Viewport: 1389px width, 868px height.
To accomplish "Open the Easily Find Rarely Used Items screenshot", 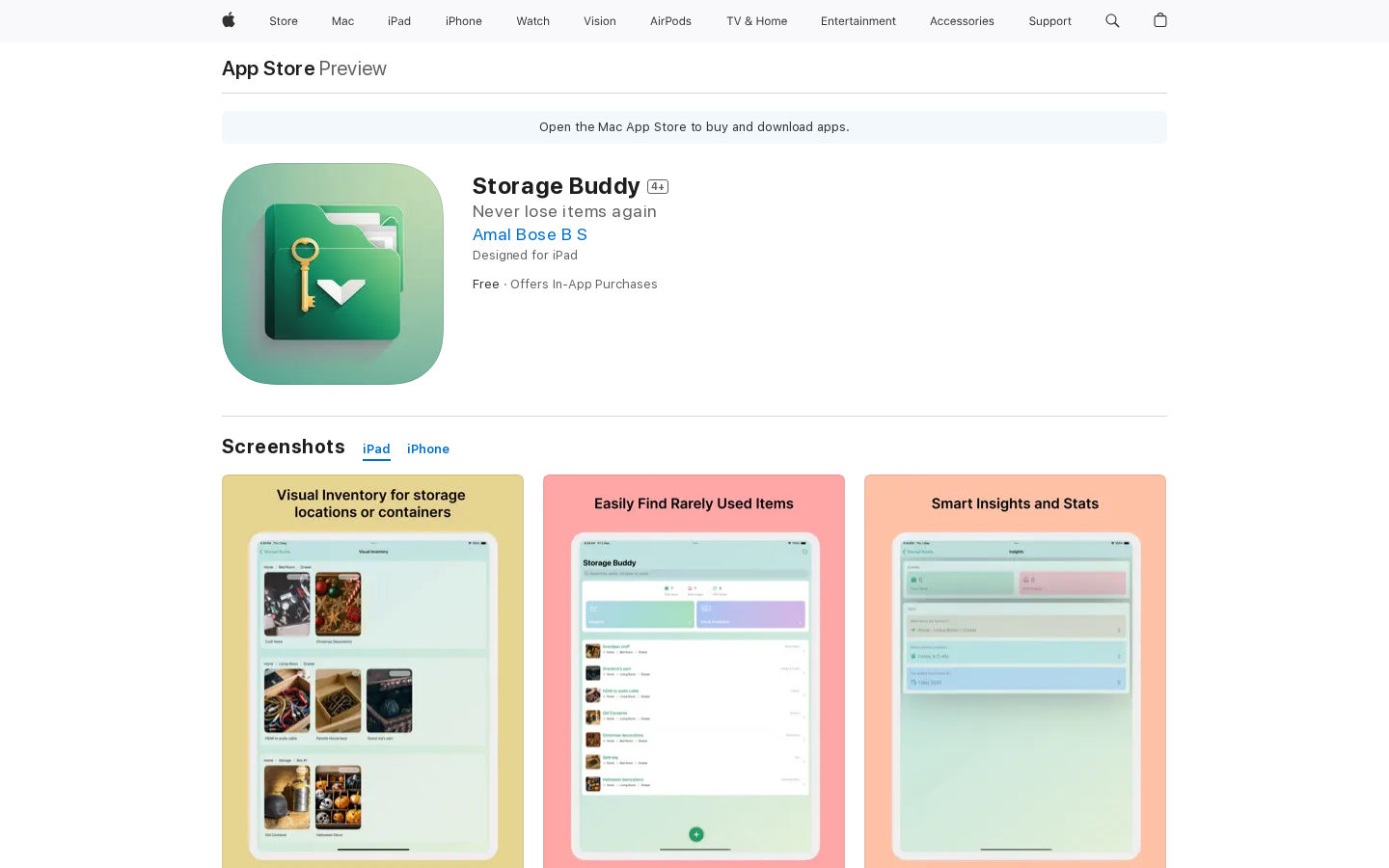I will pos(694,671).
